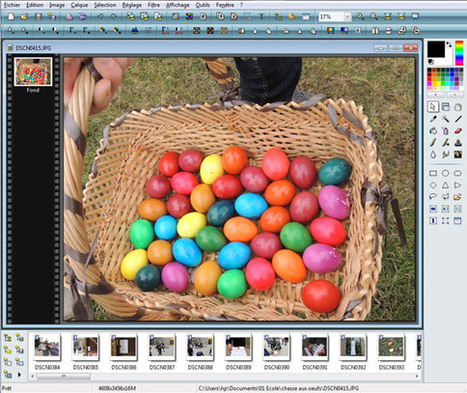Click the file path text in status bar
The width and height of the screenshot is (467, 393).
[x=278, y=388]
